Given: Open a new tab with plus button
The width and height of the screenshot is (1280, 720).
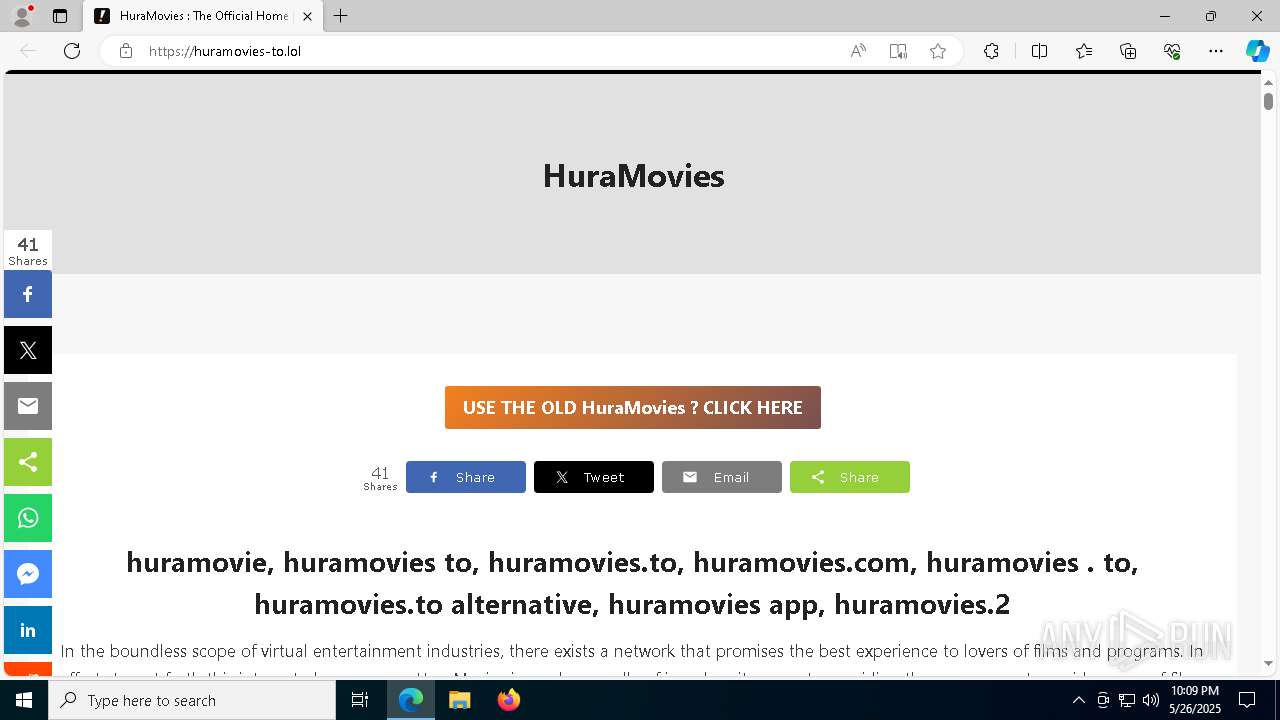Looking at the screenshot, I should click(341, 16).
